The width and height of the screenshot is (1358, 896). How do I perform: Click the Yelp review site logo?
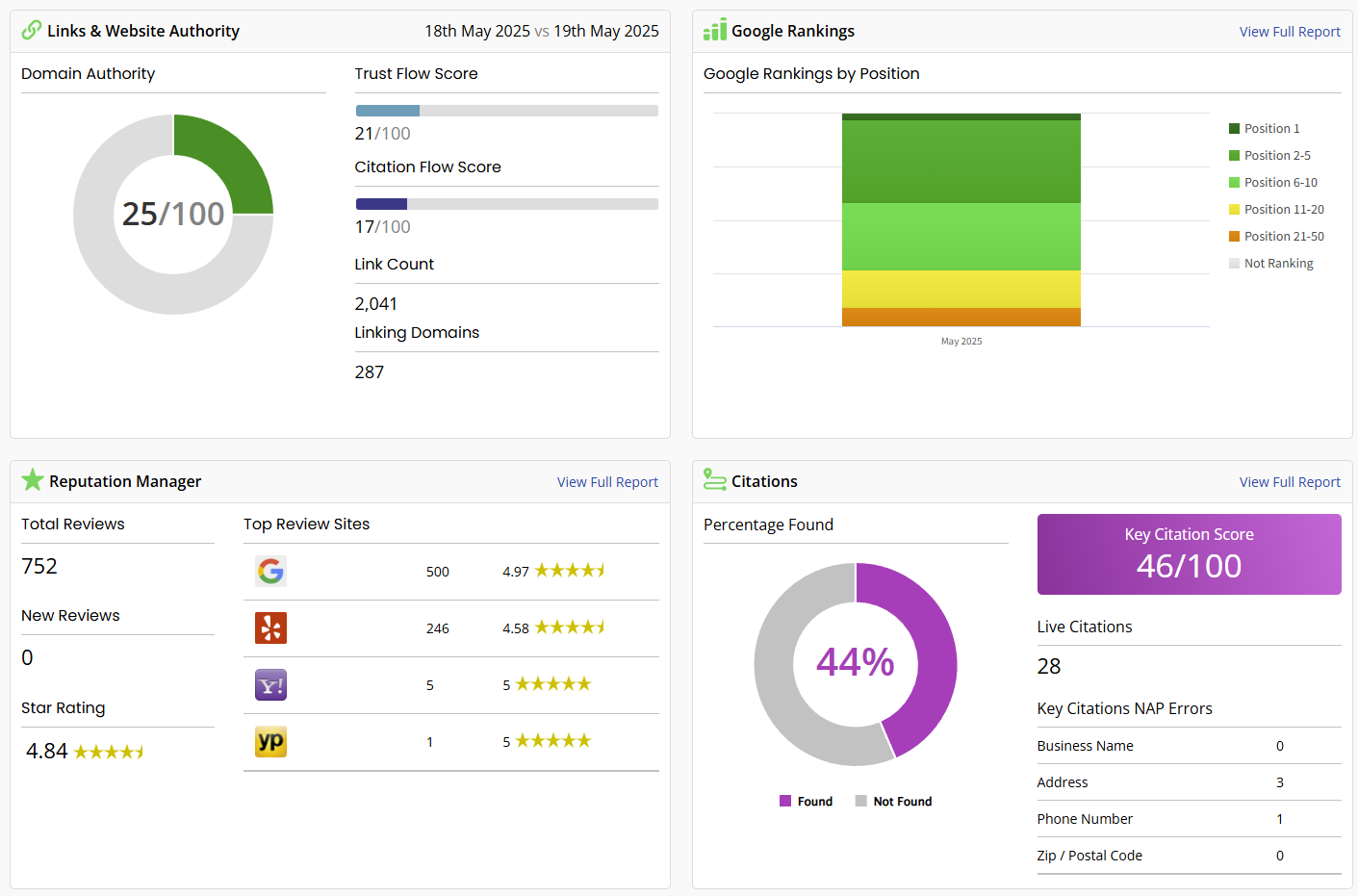click(270, 628)
